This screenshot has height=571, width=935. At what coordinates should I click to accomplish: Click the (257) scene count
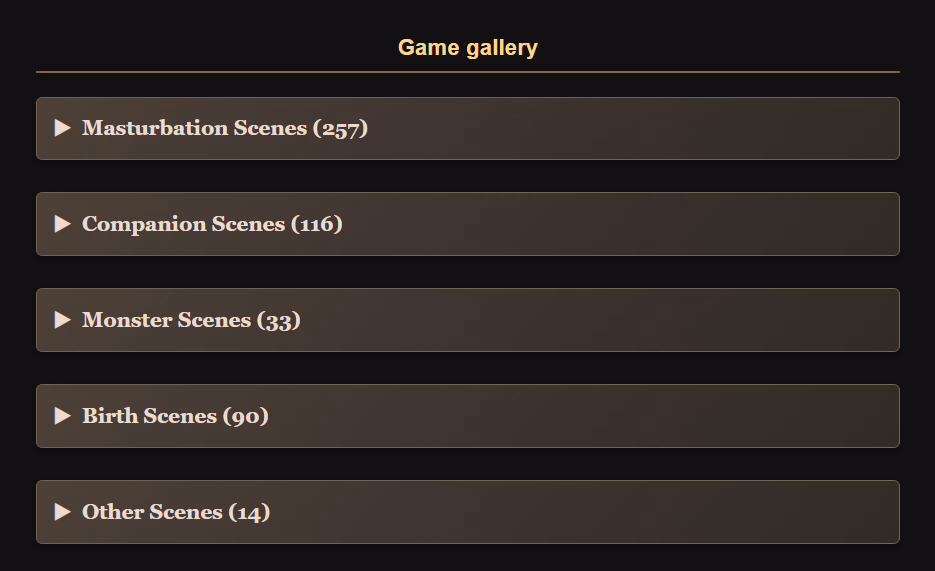[340, 128]
